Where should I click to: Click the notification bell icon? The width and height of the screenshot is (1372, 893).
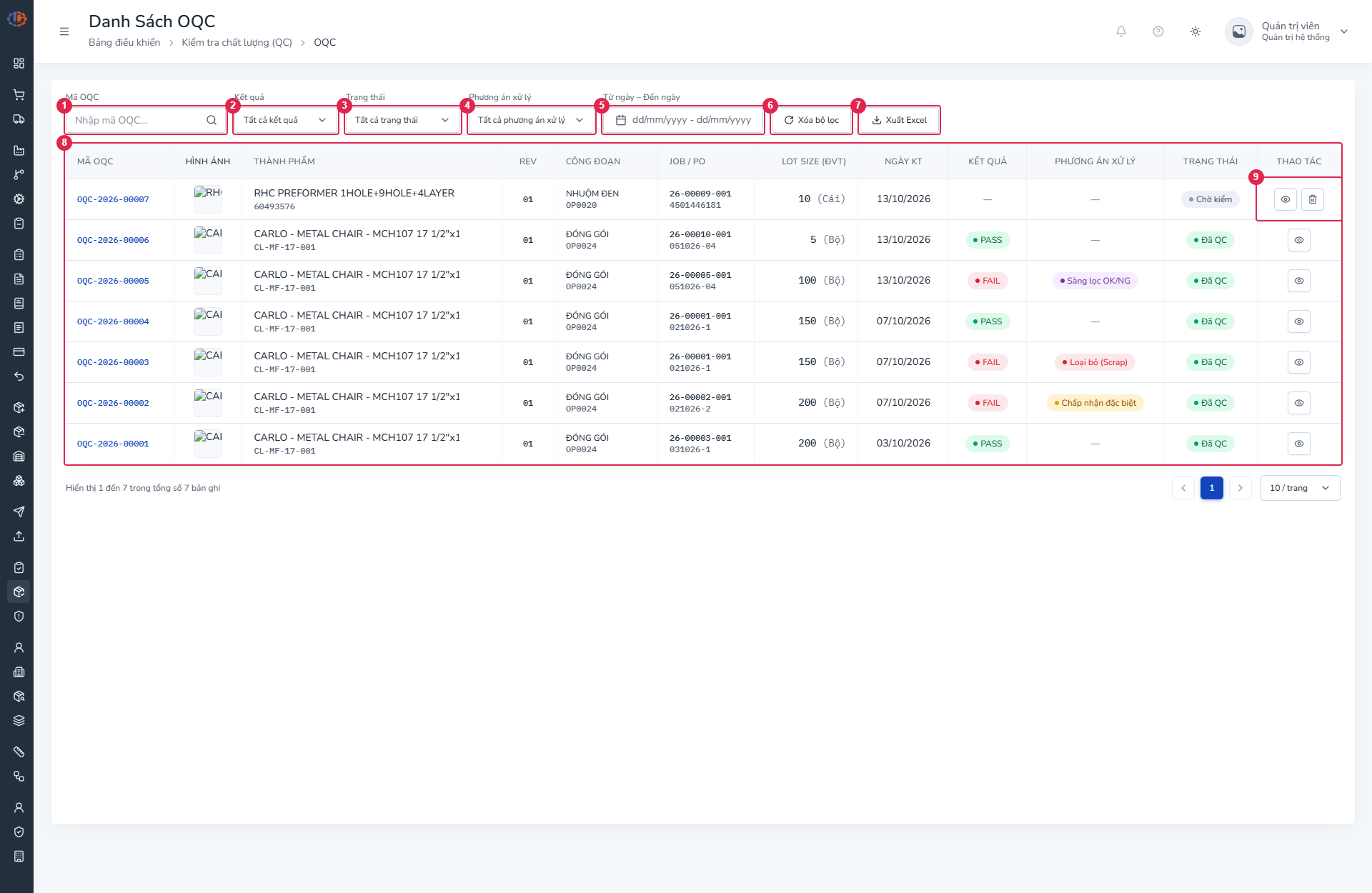pyautogui.click(x=1121, y=31)
